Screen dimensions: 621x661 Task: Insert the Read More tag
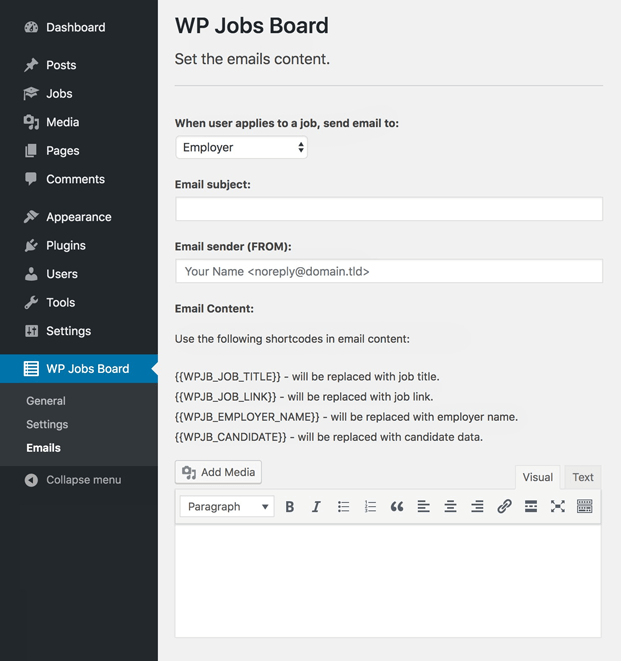point(531,506)
